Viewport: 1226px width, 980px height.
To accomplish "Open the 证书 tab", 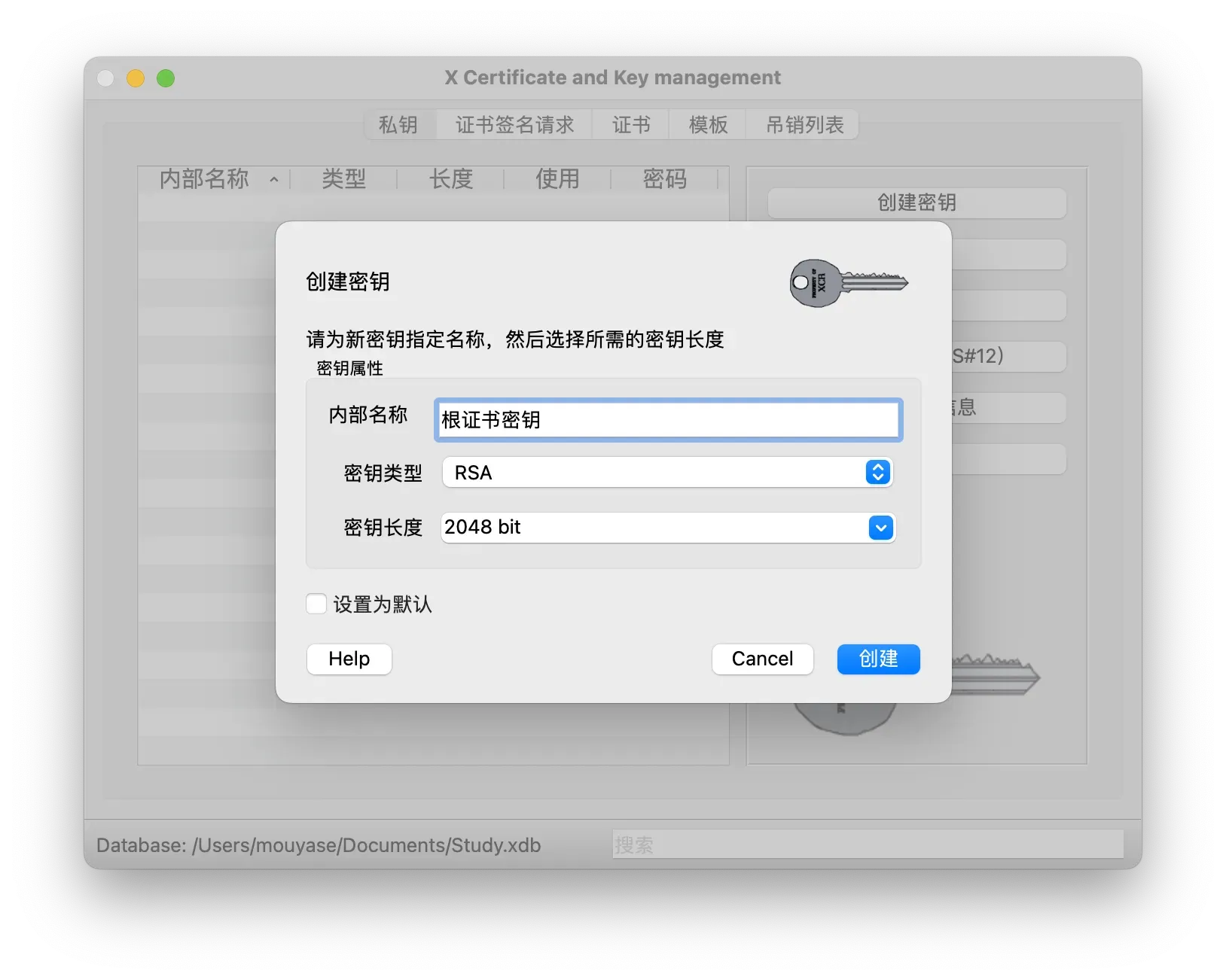I will click(x=631, y=125).
